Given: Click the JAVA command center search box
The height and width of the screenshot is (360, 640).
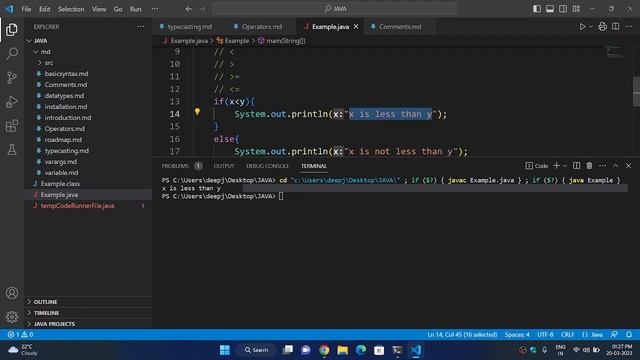Looking at the screenshot, I should click(x=335, y=9).
